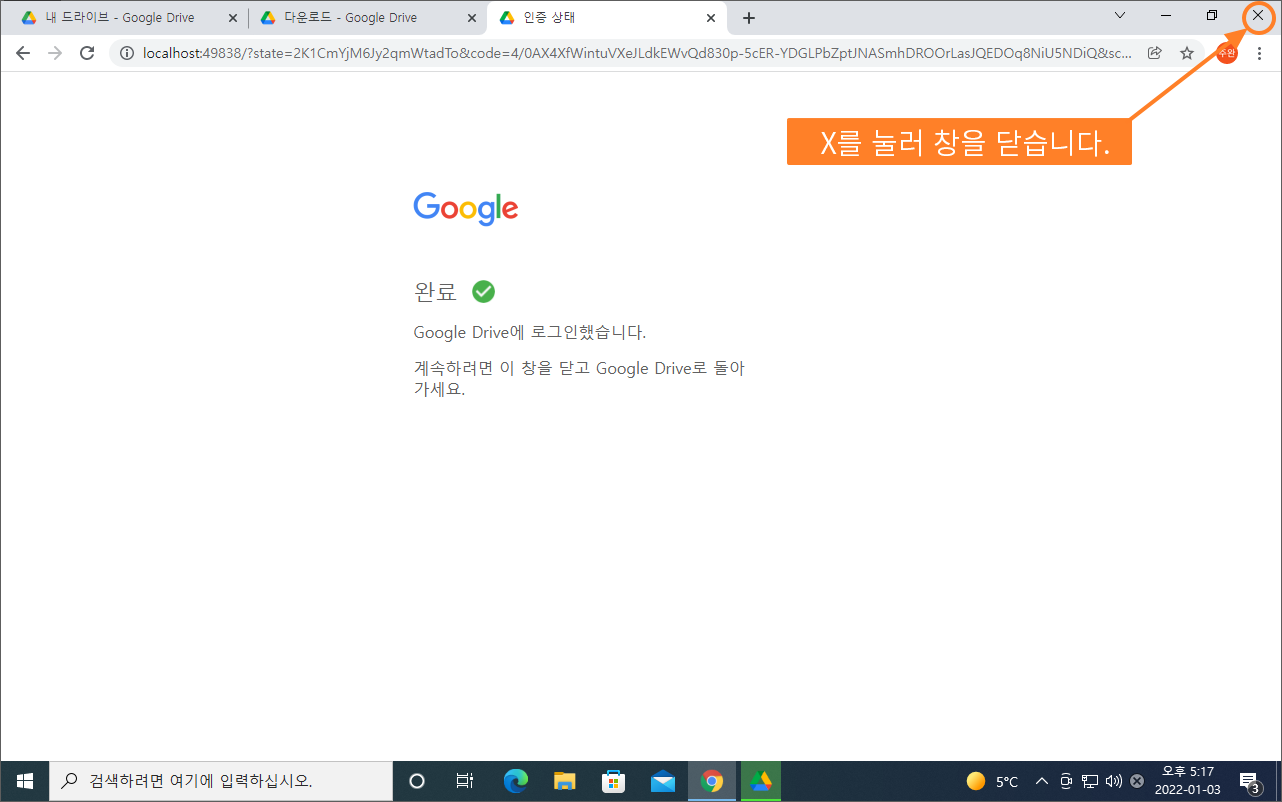Open Cortana circle icon on taskbar
The width and height of the screenshot is (1282, 802).
tap(418, 781)
